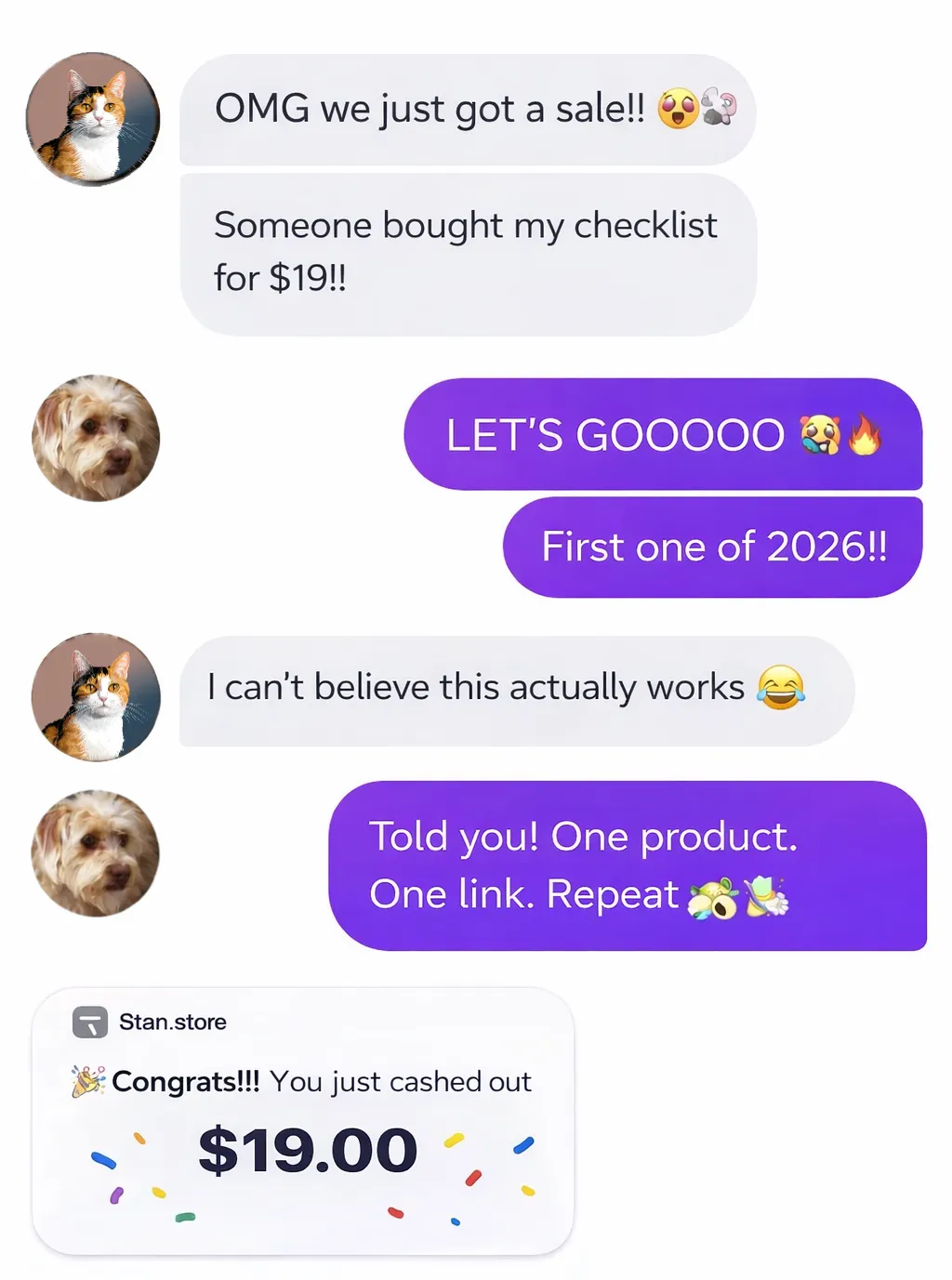
Task: Select the "First one of 2026!!" bubble
Action: pyautogui.click(x=713, y=548)
